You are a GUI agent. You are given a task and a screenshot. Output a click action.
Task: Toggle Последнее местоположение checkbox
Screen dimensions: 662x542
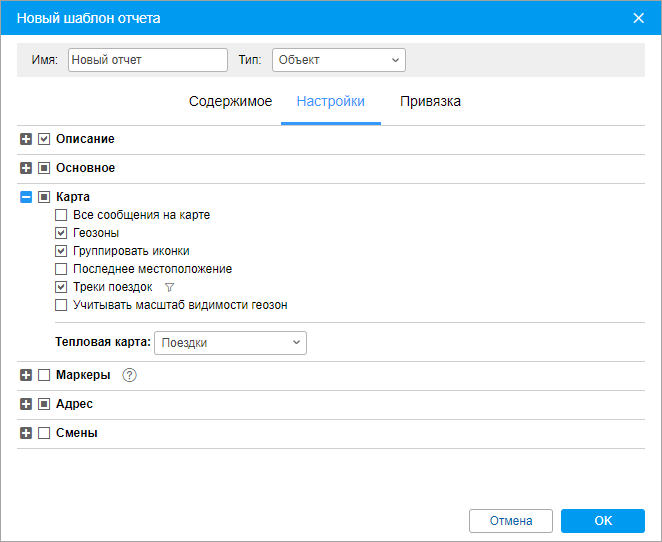(61, 269)
